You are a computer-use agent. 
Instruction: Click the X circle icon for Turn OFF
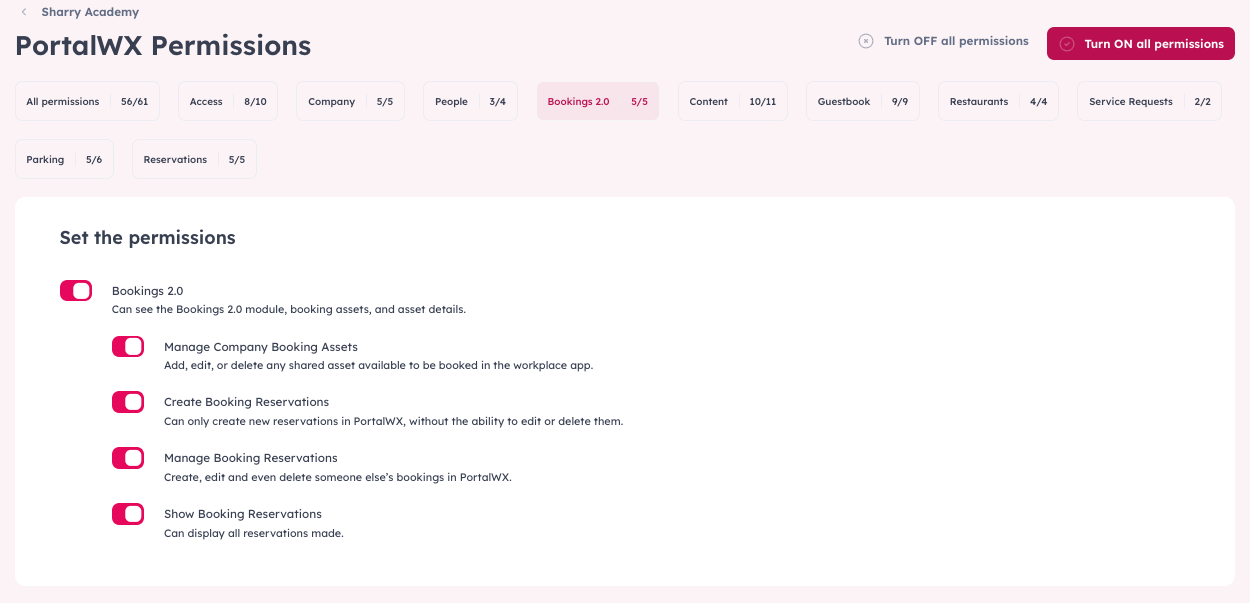pyautogui.click(x=866, y=41)
